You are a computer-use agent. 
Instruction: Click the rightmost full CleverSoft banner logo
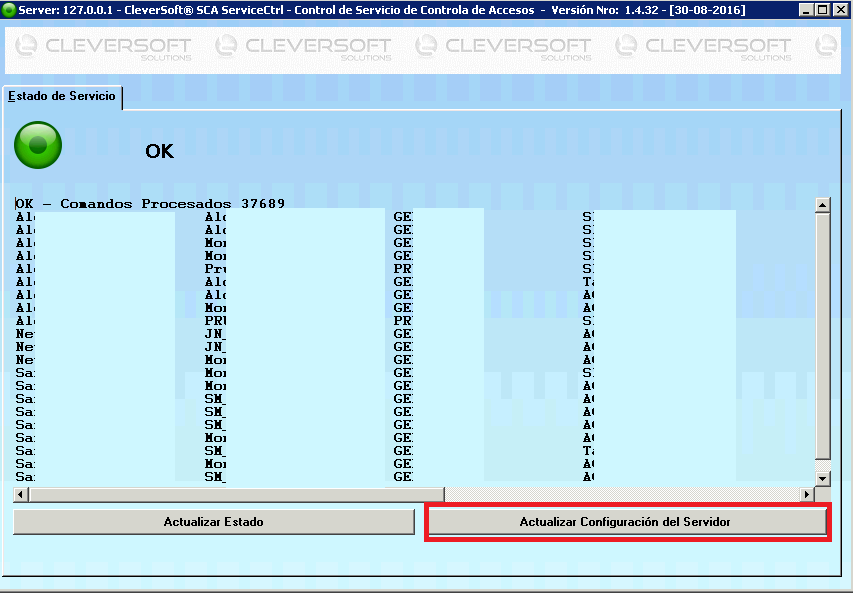pos(704,47)
